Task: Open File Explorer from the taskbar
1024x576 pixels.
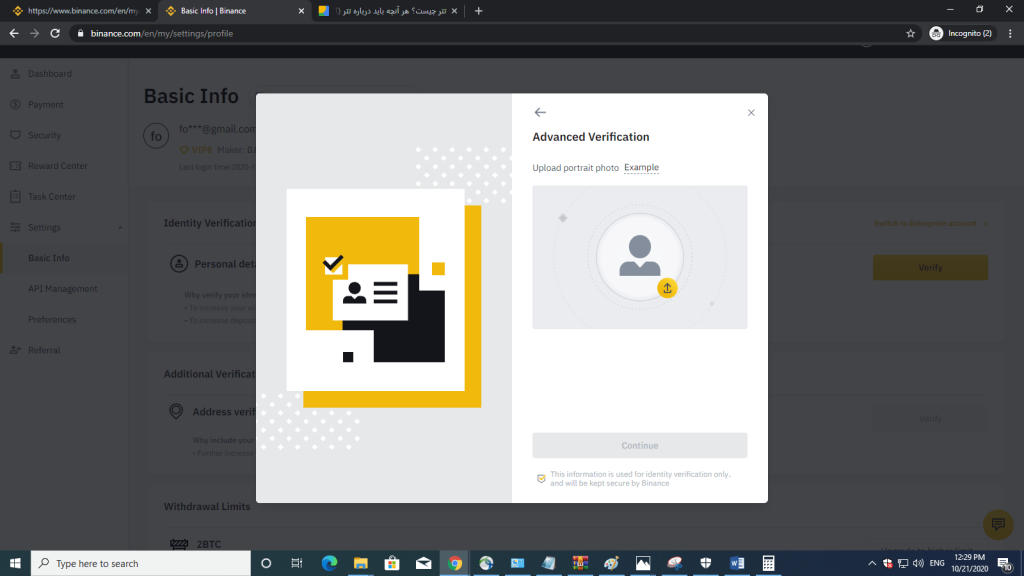Action: 360,563
